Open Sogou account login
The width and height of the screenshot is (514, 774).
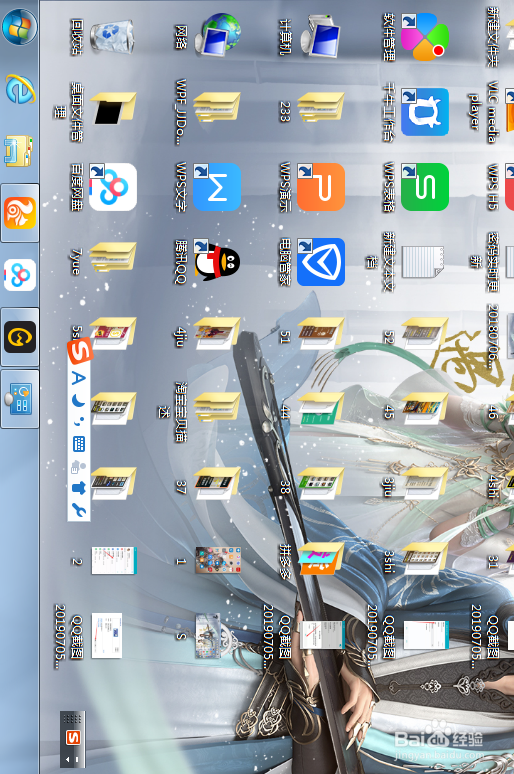point(78,466)
